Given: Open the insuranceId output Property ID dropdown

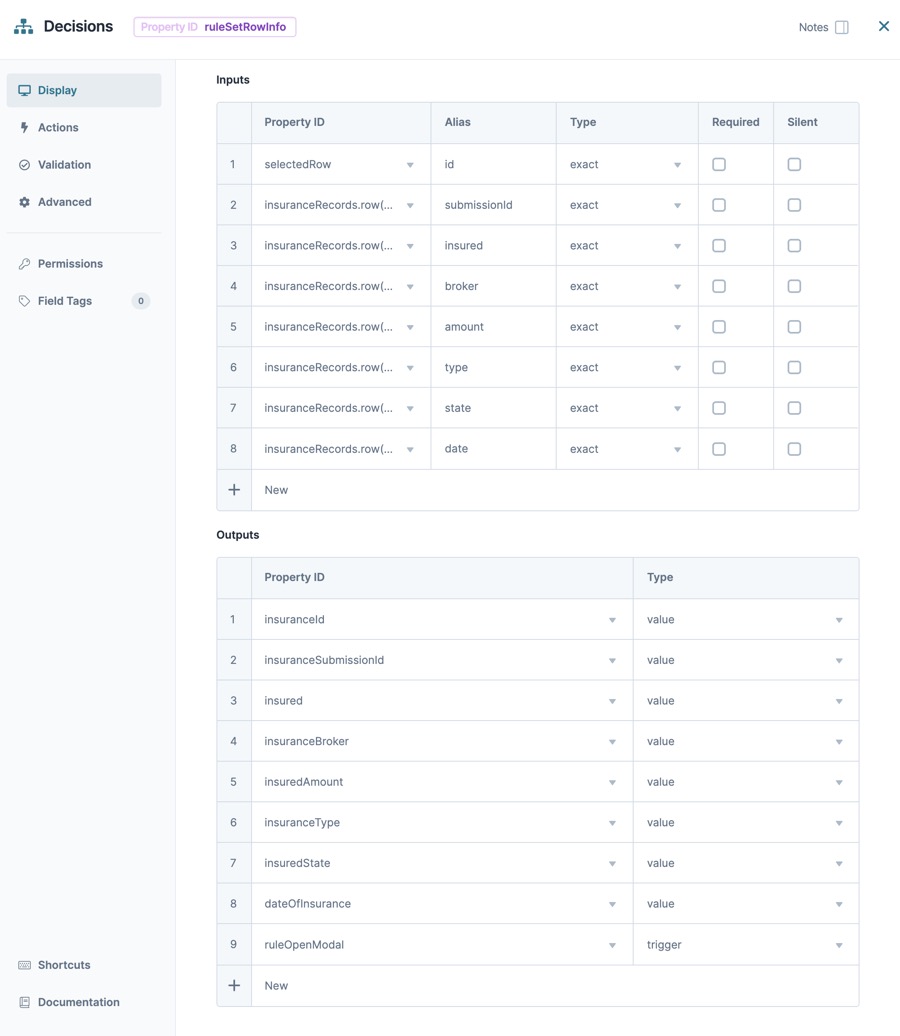Looking at the screenshot, I should [442, 619].
